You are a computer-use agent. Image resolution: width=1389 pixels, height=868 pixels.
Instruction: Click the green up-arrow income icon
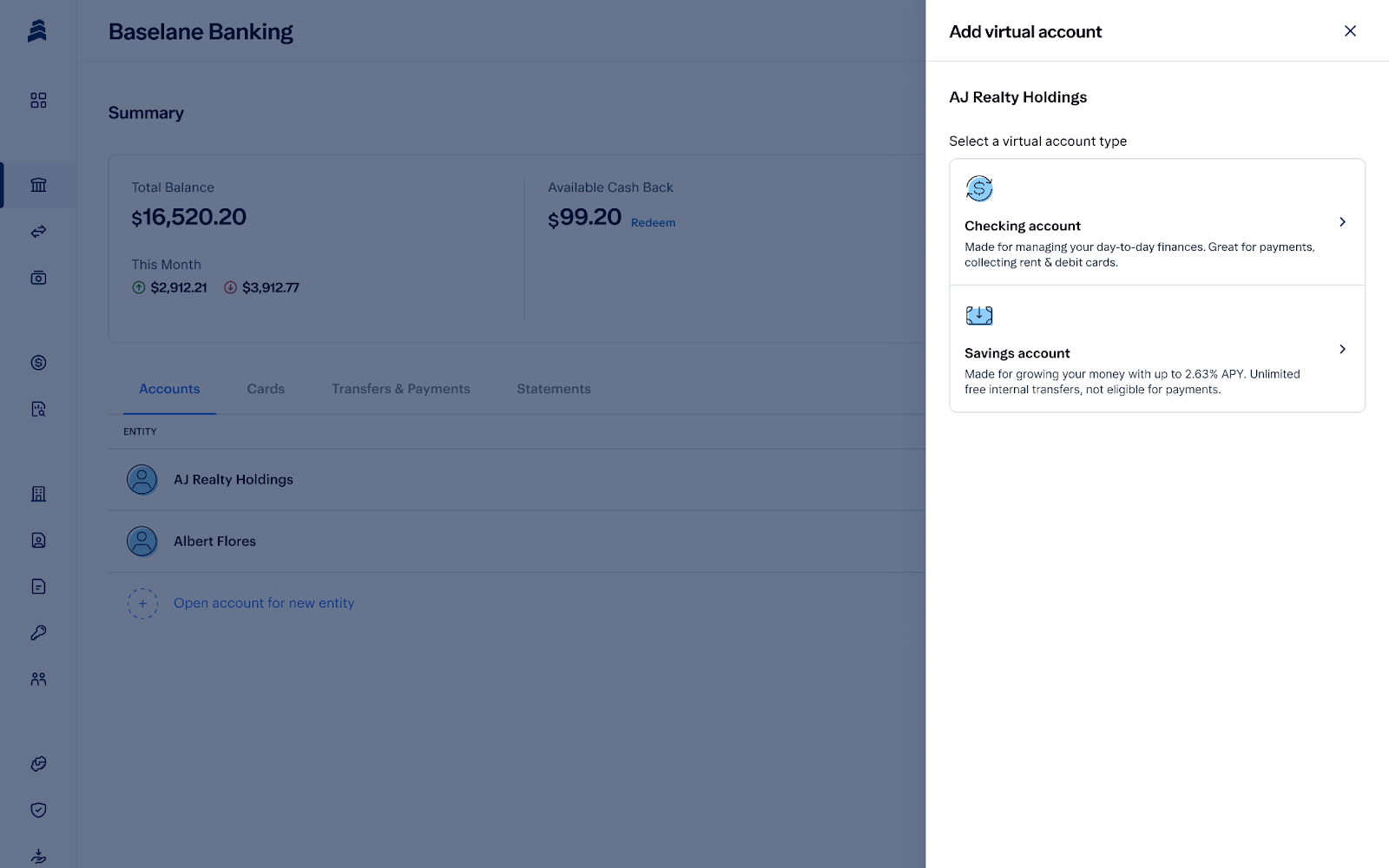coord(139,287)
